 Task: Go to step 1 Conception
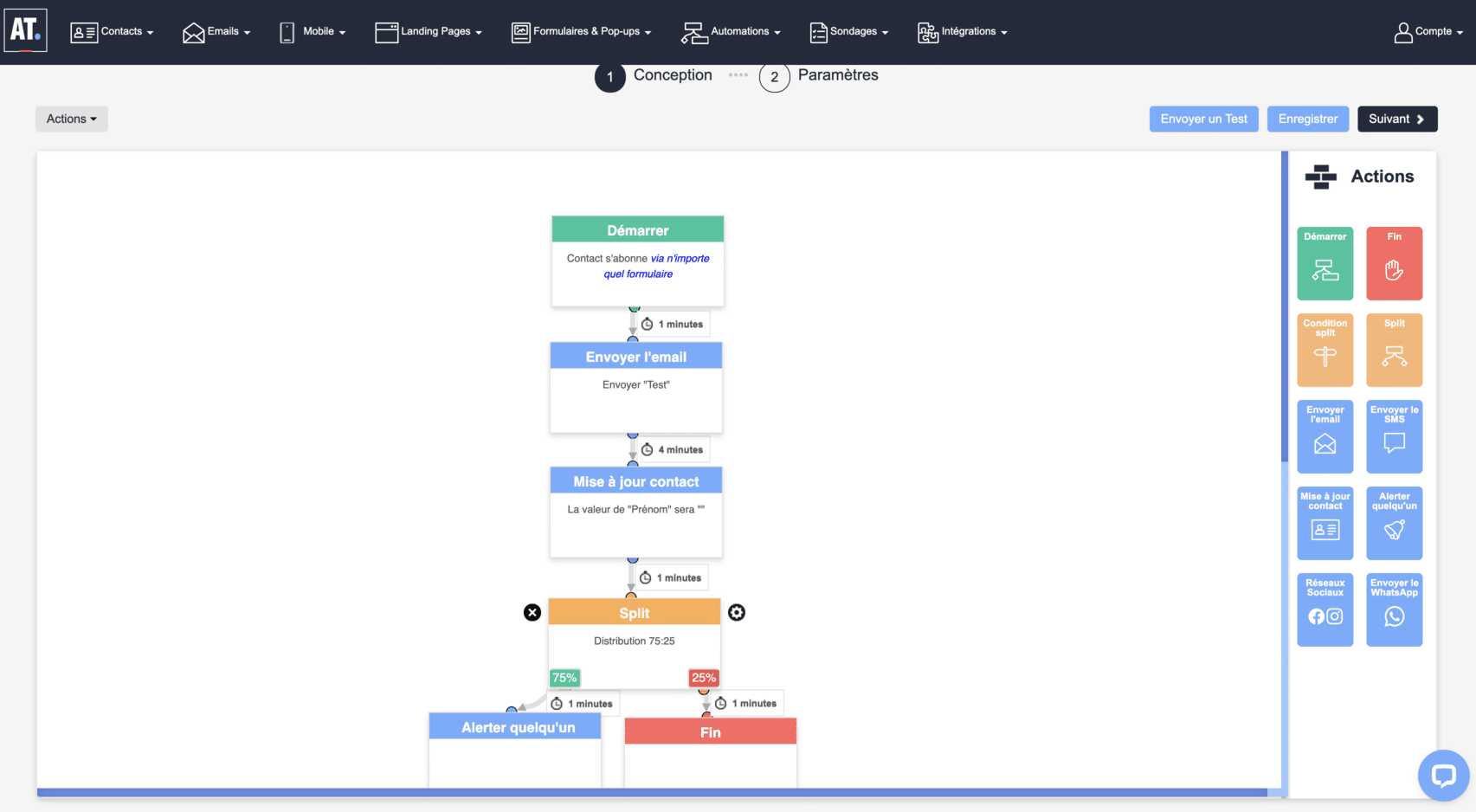tap(654, 76)
